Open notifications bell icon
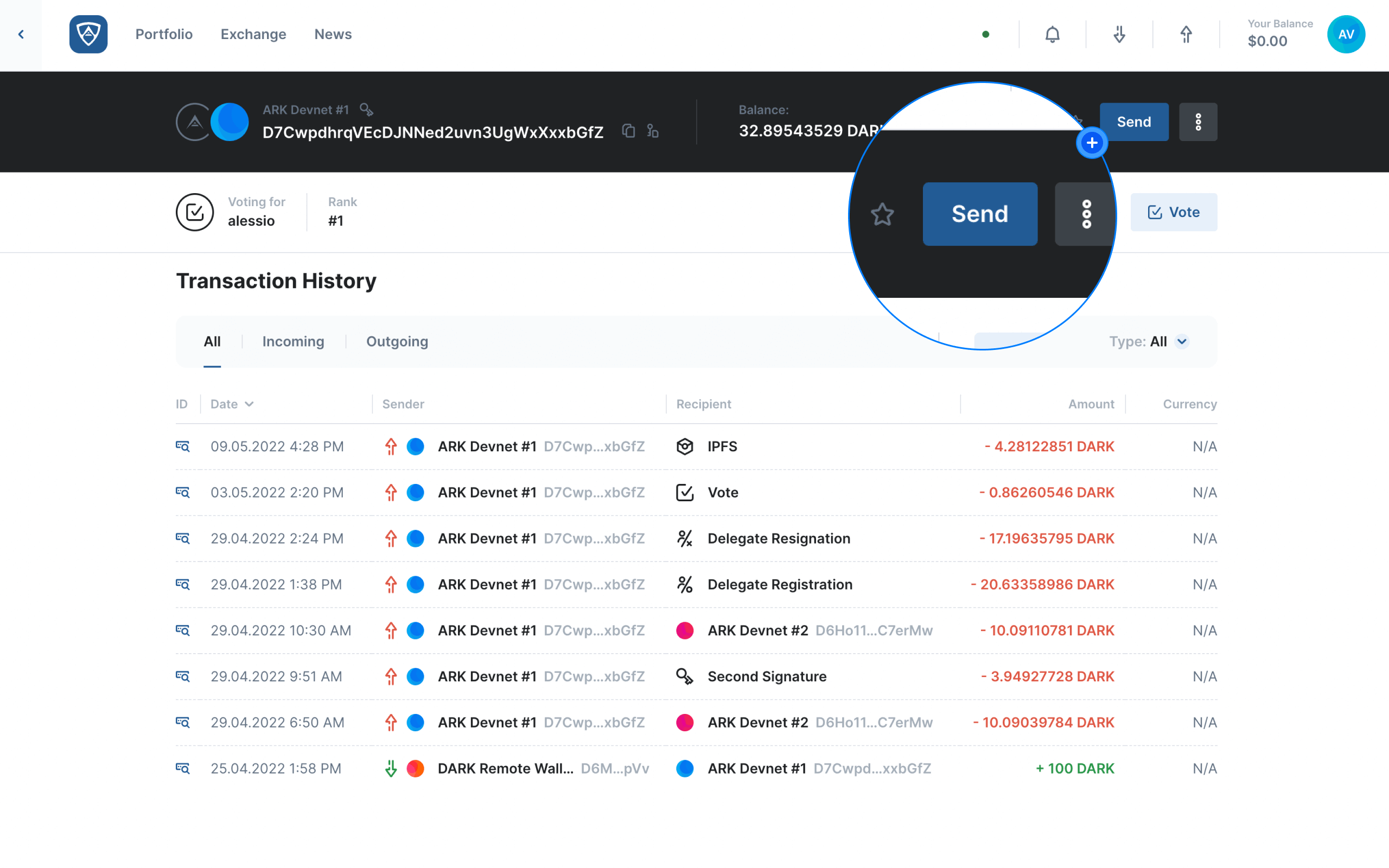1389x868 pixels. 1052,34
